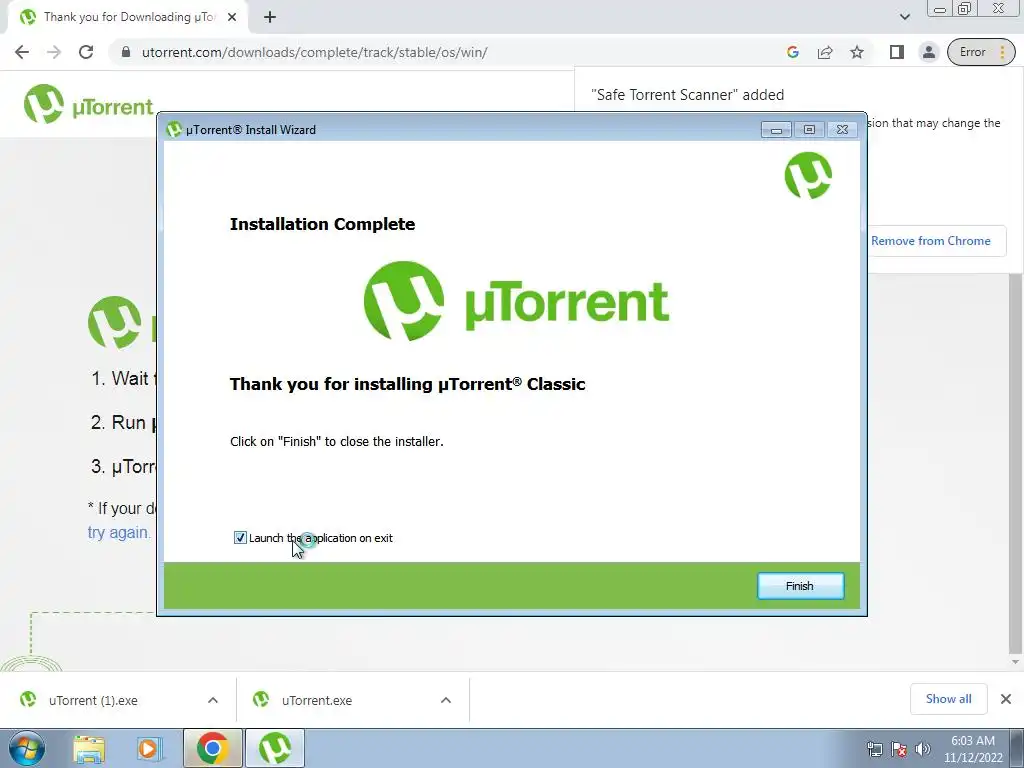The width and height of the screenshot is (1024, 768).
Task: Click µTorrent logo in wizard corner
Action: tap(808, 175)
